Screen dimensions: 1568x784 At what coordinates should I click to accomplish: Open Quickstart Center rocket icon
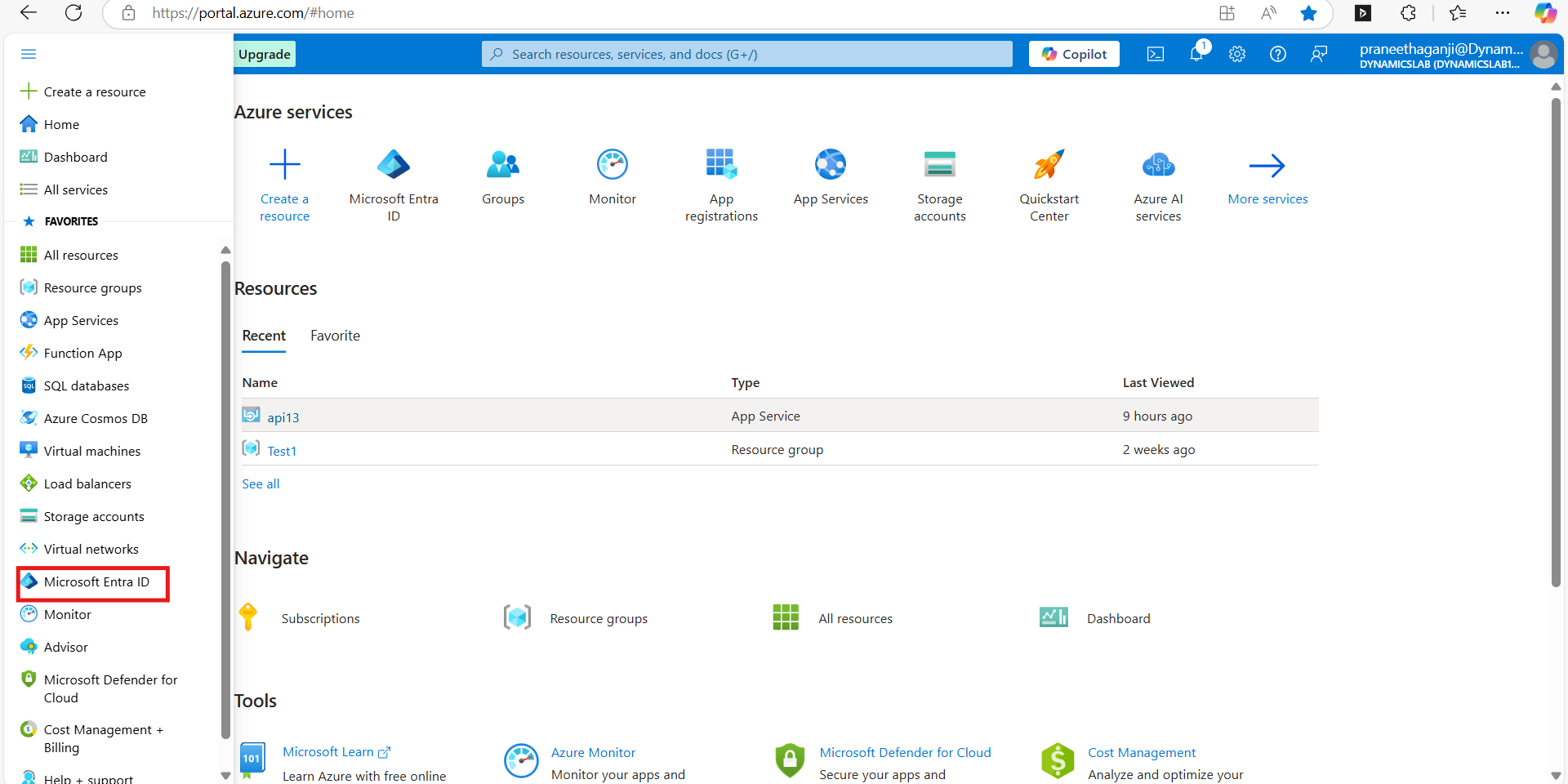(1049, 165)
